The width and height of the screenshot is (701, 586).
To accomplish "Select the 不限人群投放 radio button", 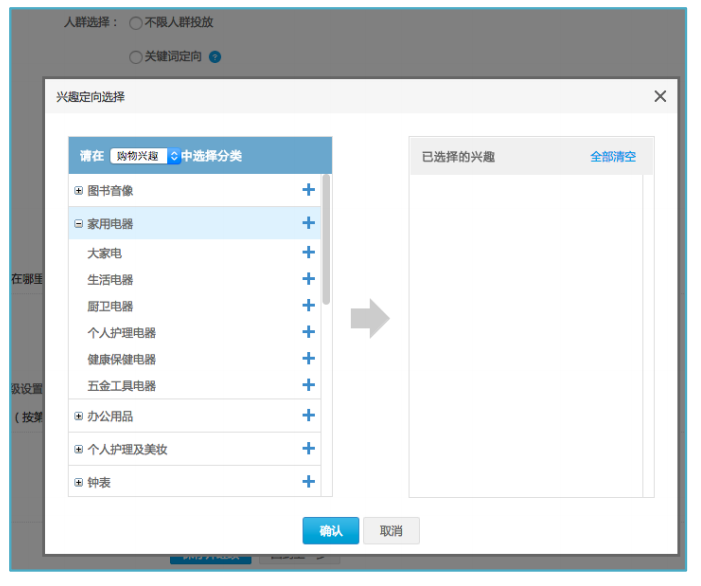I will (135, 23).
